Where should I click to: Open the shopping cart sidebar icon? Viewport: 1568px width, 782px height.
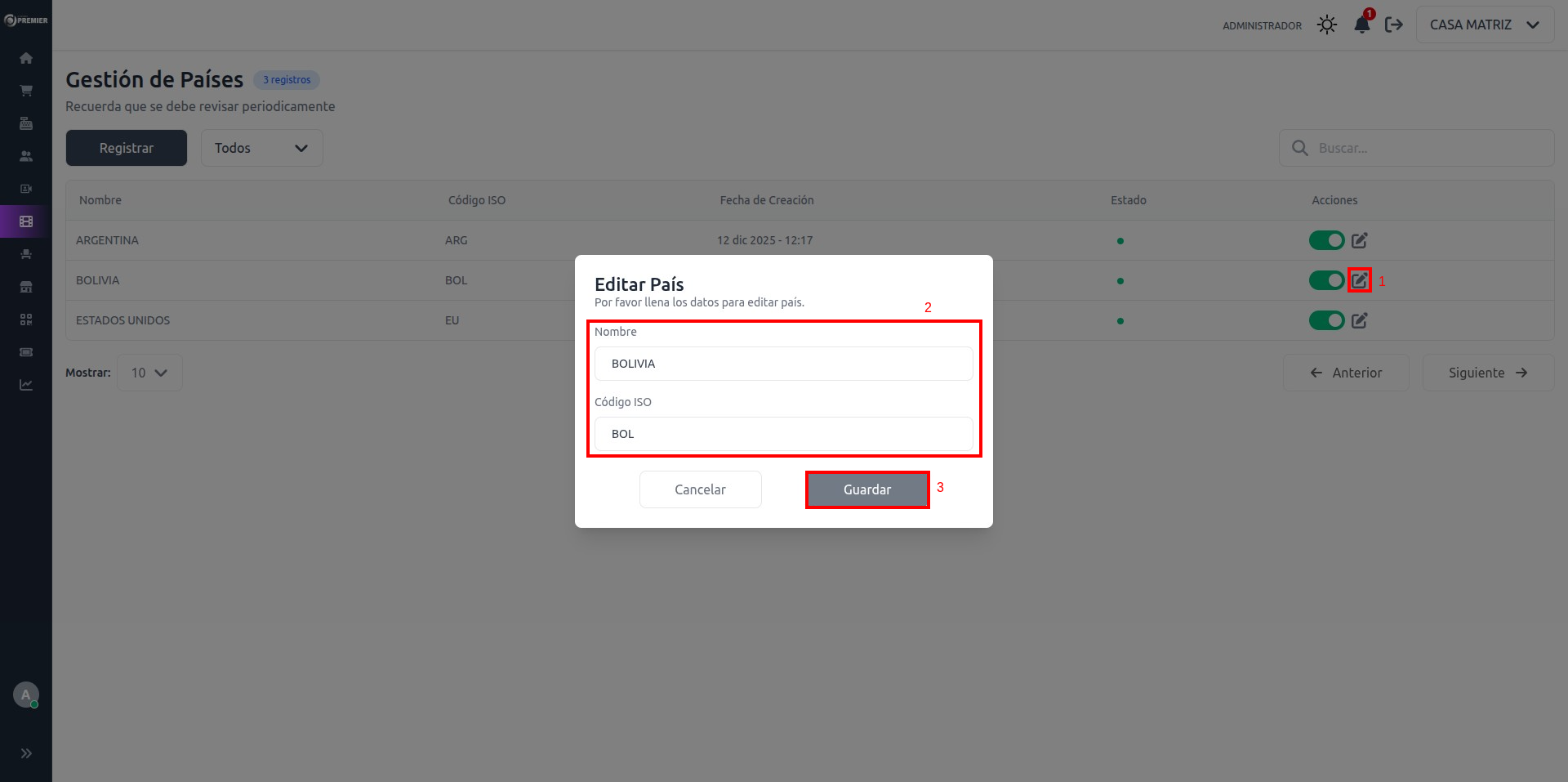(x=26, y=91)
